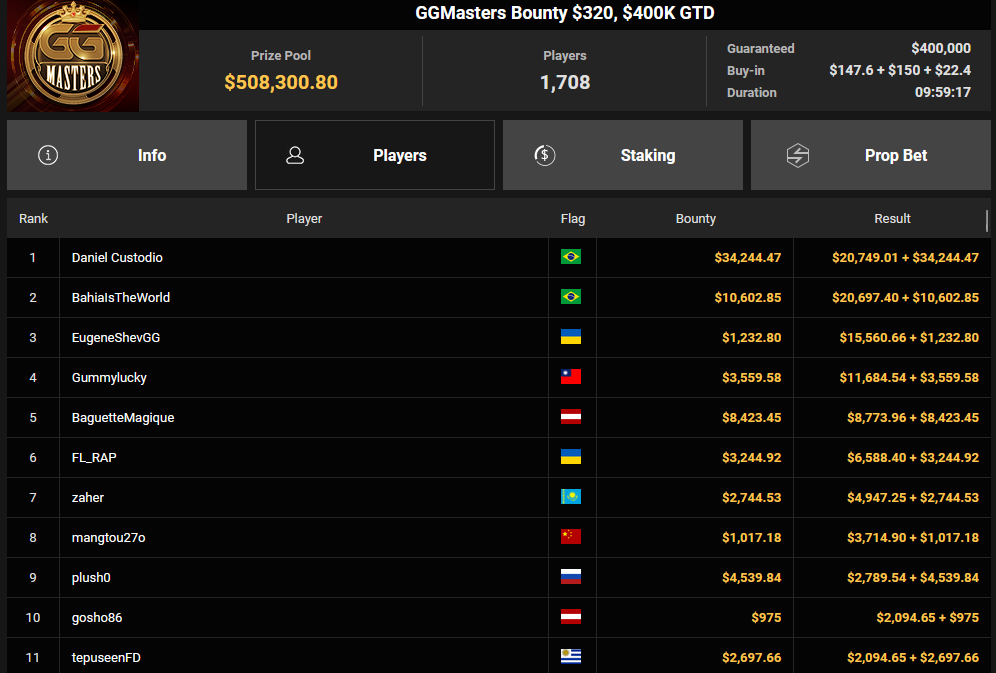Viewport: 996px width, 673px height.
Task: Click EugeneShevGG's Ukraine flag
Action: [x=570, y=336]
